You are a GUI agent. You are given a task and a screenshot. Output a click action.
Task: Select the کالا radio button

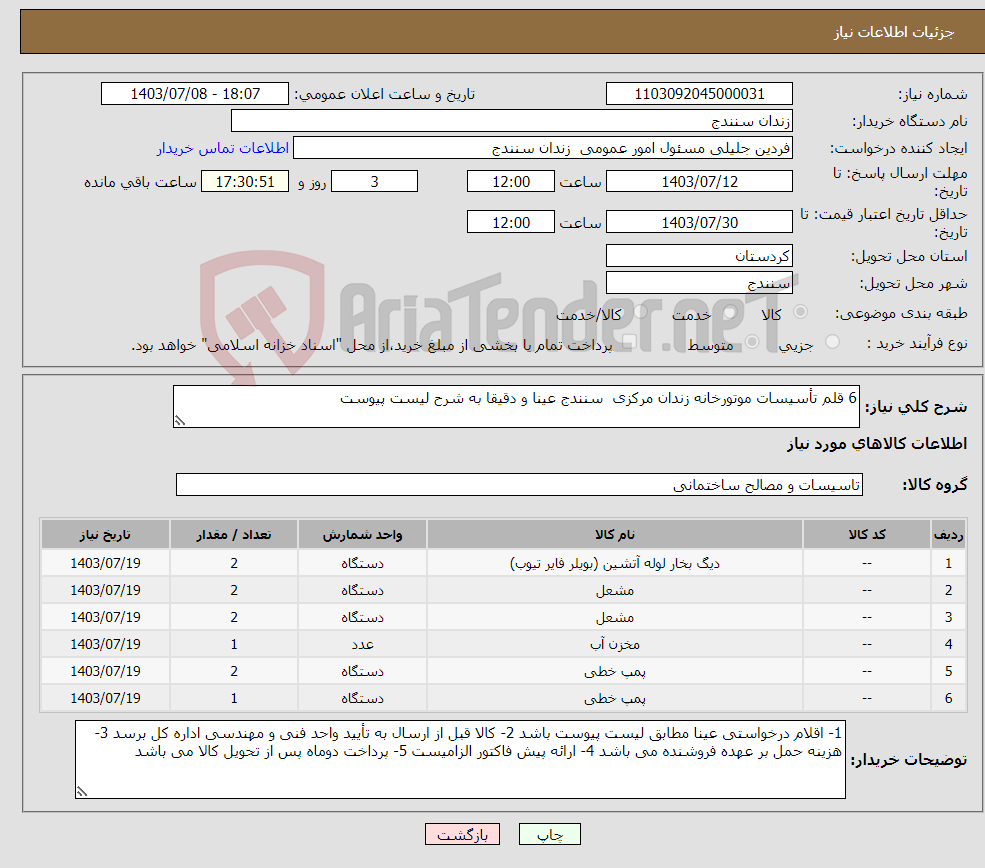click(800, 312)
